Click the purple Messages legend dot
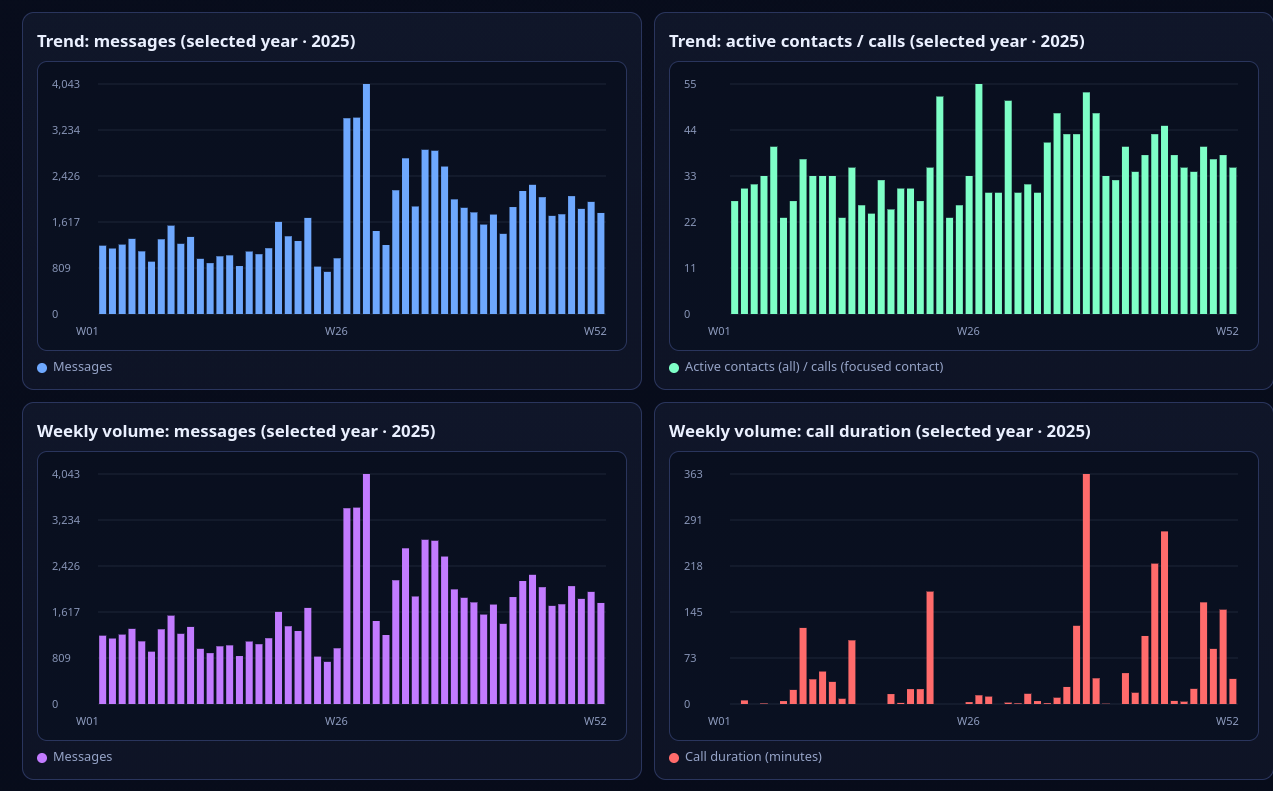1273x791 pixels. [42, 757]
